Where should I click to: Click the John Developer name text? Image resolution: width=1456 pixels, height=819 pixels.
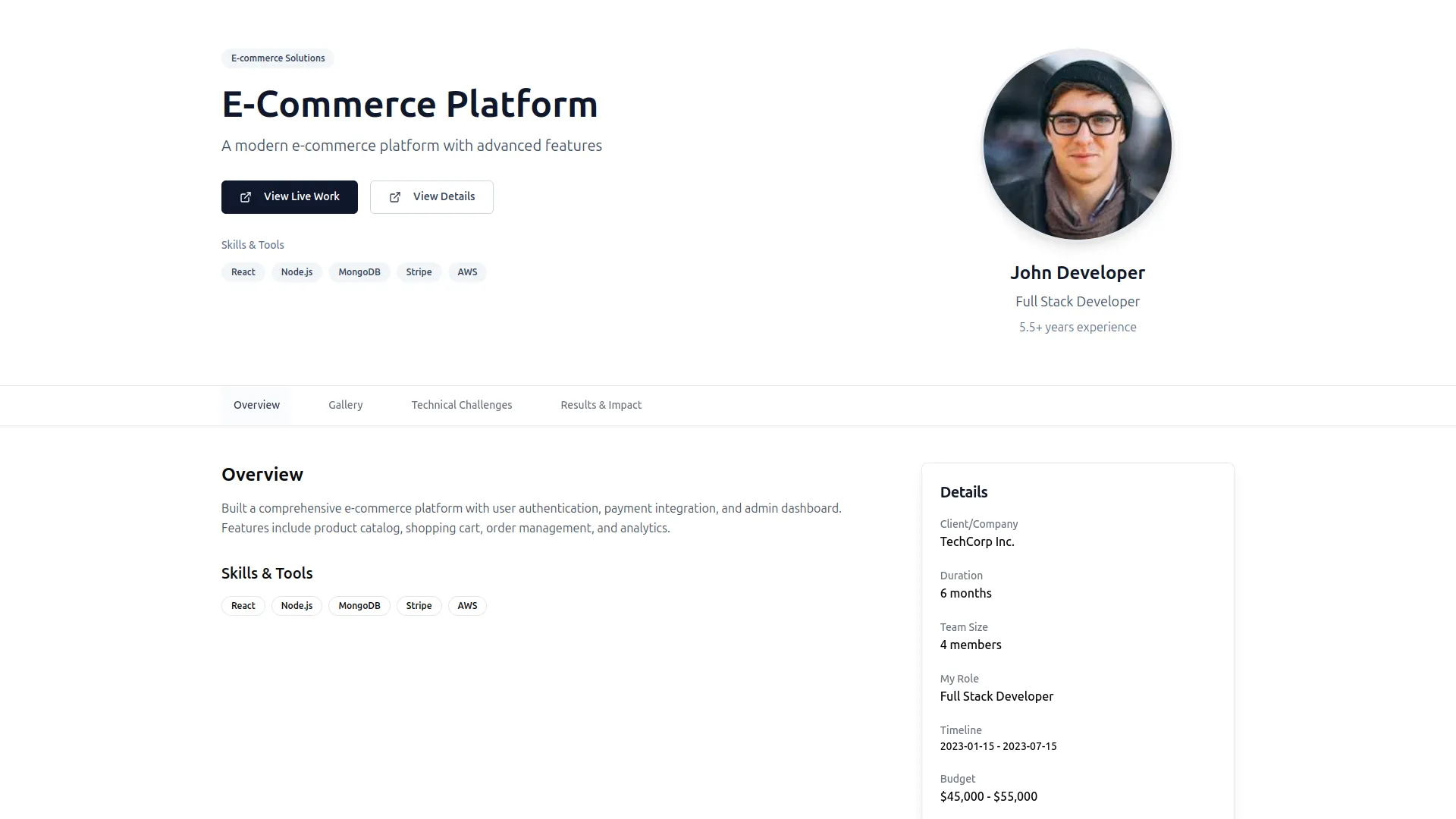(x=1077, y=272)
